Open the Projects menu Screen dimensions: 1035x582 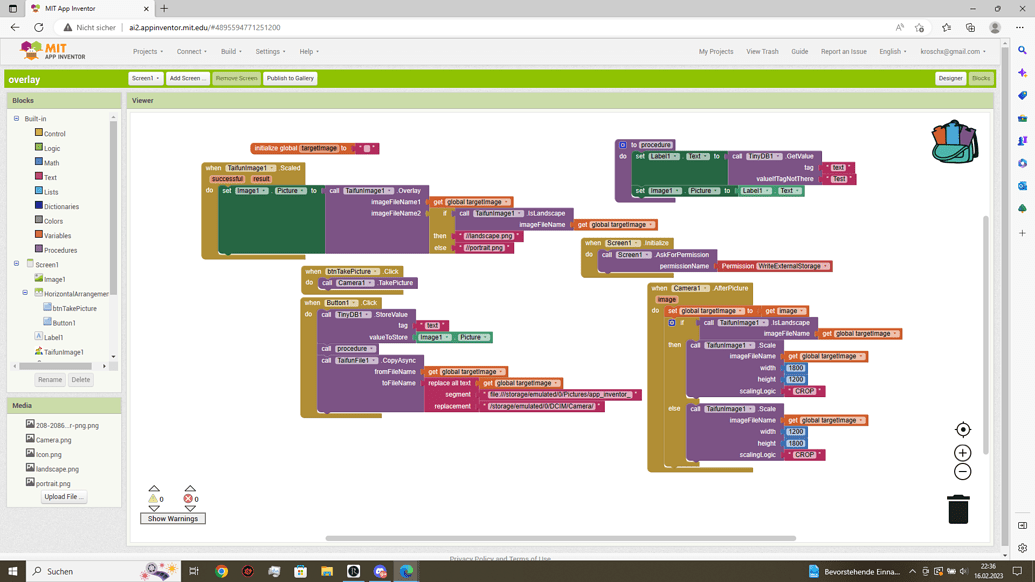tap(147, 51)
